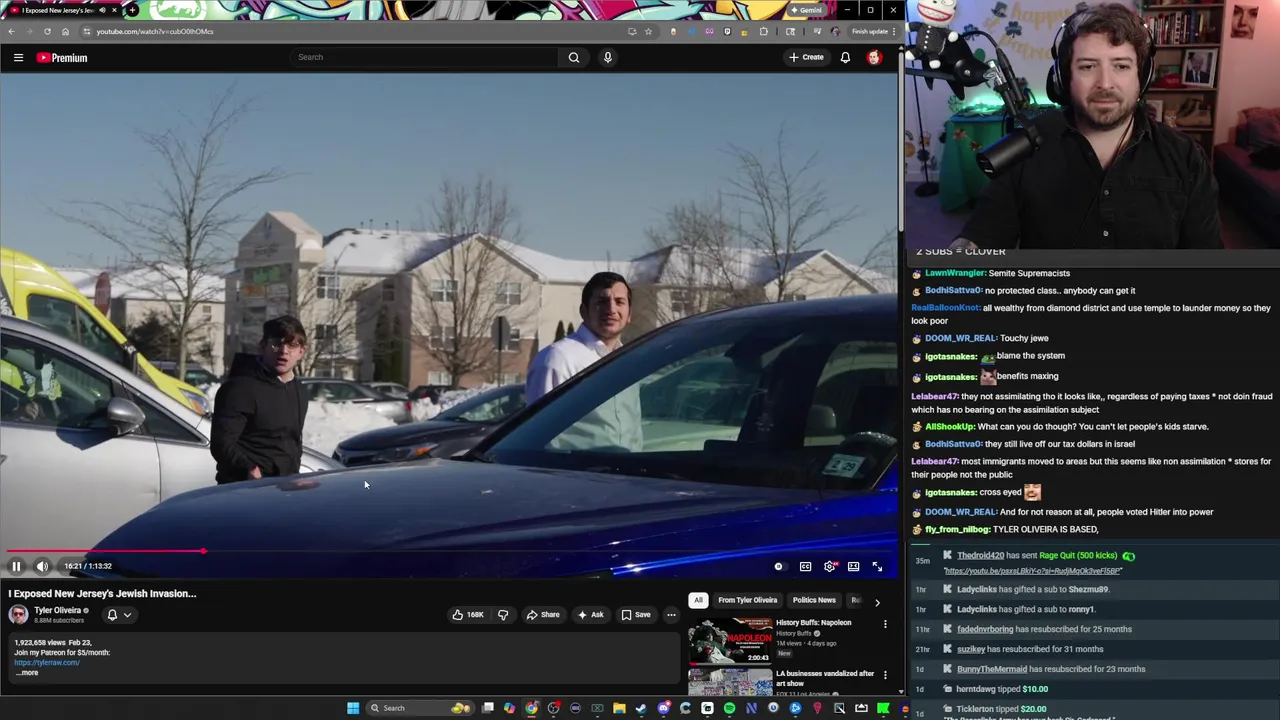Open the YouTube hamburger guide menu

point(18,58)
